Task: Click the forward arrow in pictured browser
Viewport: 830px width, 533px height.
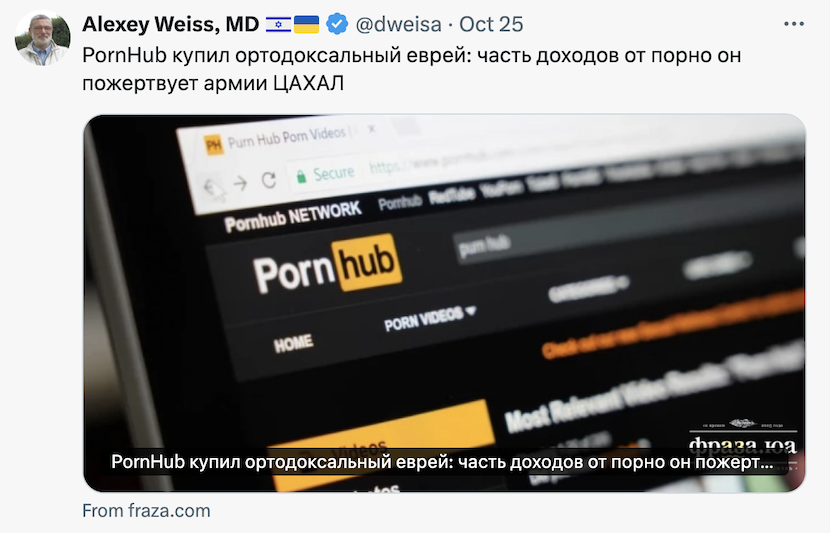Action: pyautogui.click(x=240, y=184)
